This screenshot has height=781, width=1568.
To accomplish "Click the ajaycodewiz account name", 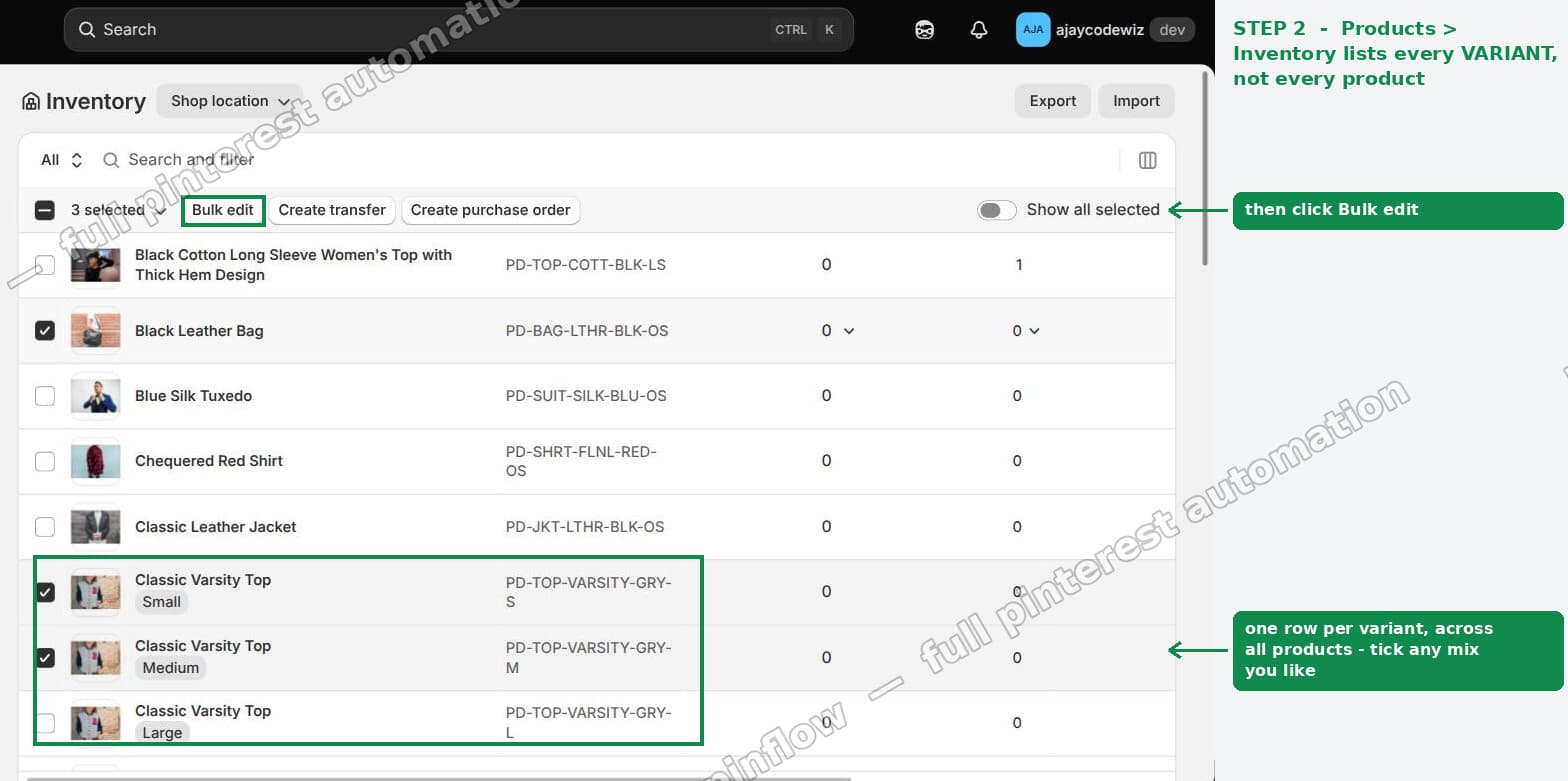I will 1100,30.
